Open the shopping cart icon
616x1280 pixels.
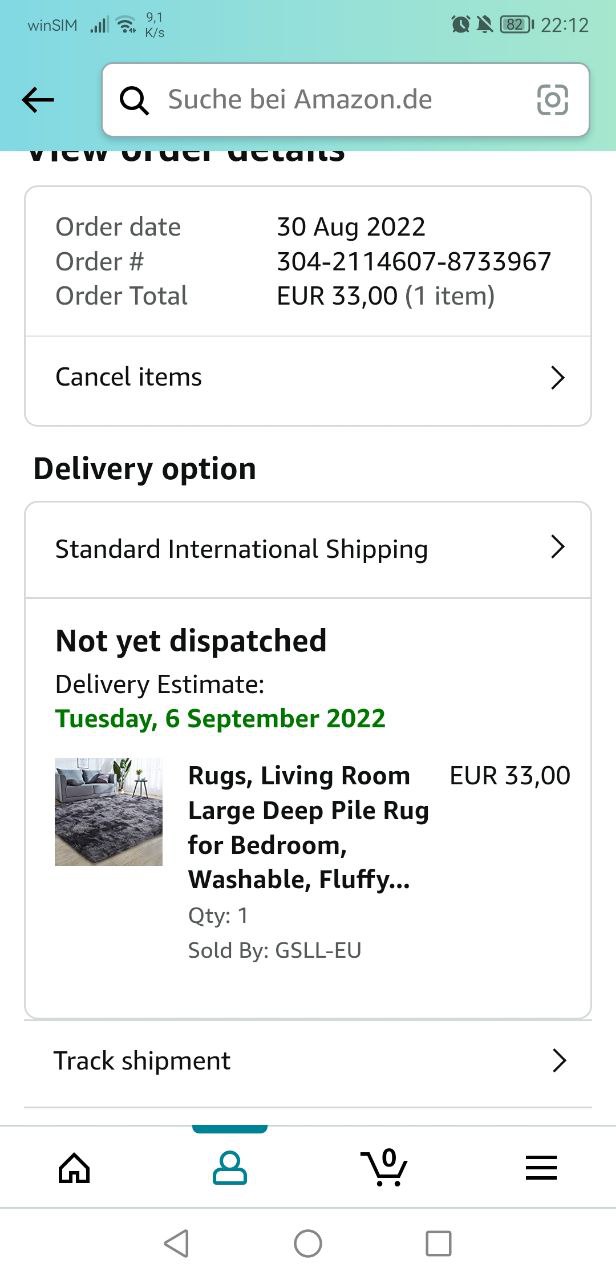(384, 1167)
